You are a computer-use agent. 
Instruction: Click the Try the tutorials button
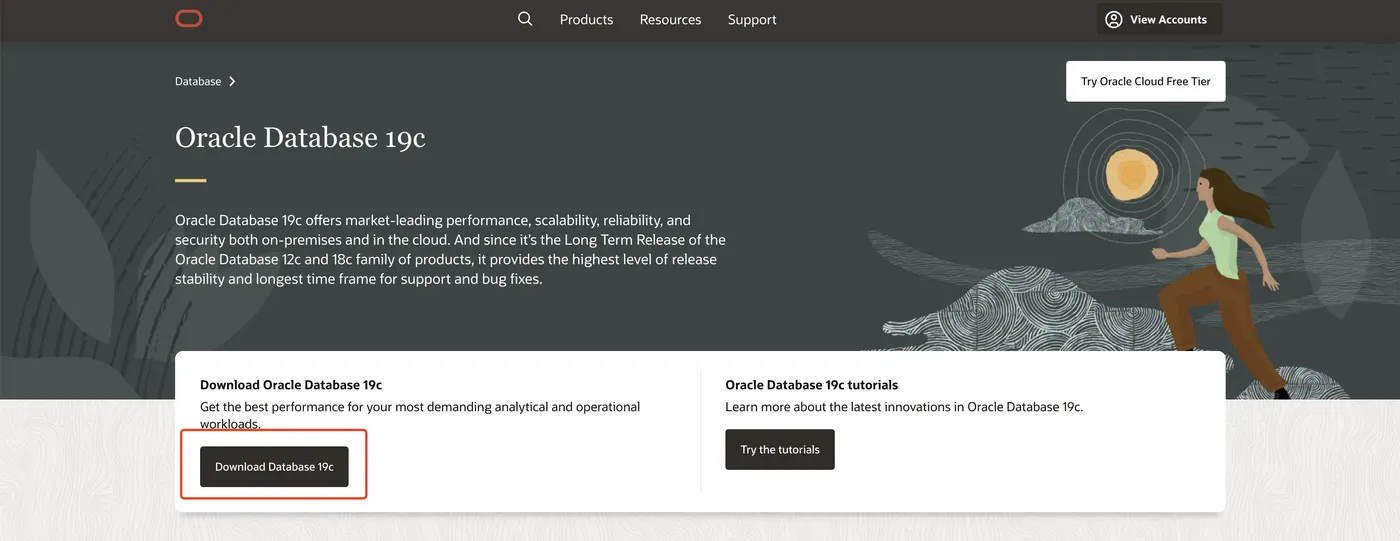(780, 450)
